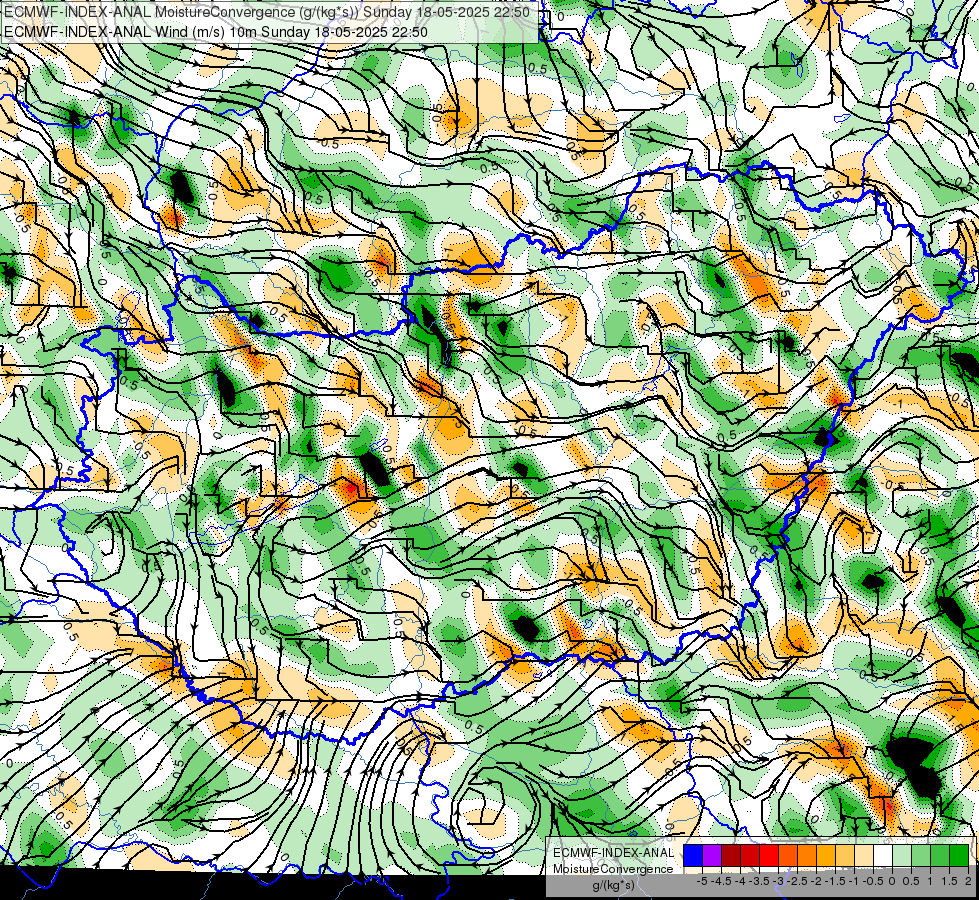Screen dimensions: 979x900
Task: Choose the orange-red legend swatch between -3 and -2.5
Action: [788, 856]
